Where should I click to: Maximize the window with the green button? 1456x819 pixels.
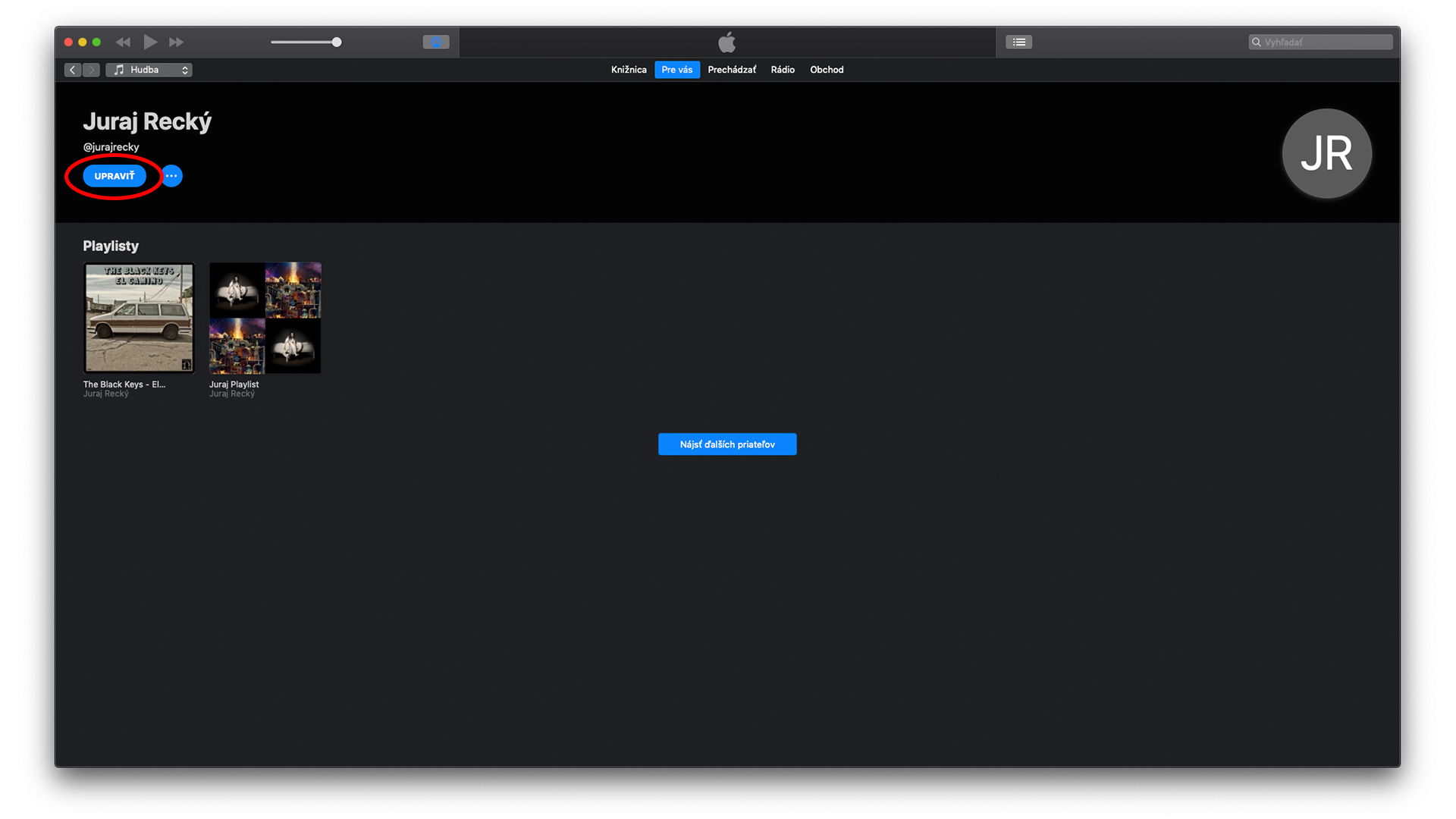[x=96, y=42]
